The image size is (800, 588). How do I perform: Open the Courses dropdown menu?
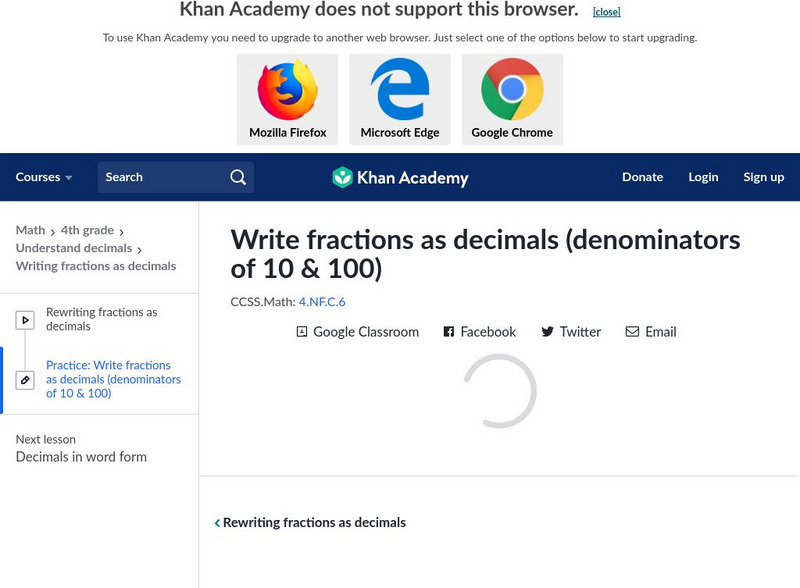[x=44, y=177]
